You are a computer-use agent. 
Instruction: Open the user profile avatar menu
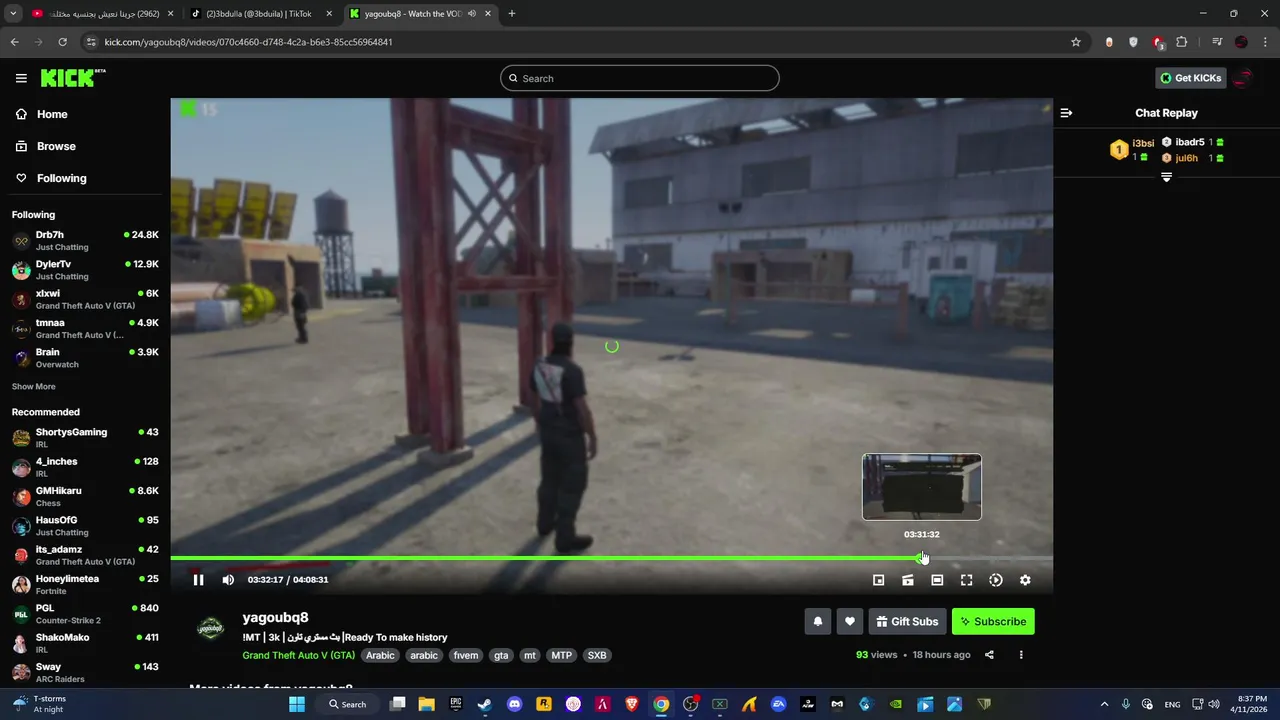pyautogui.click(x=1244, y=78)
